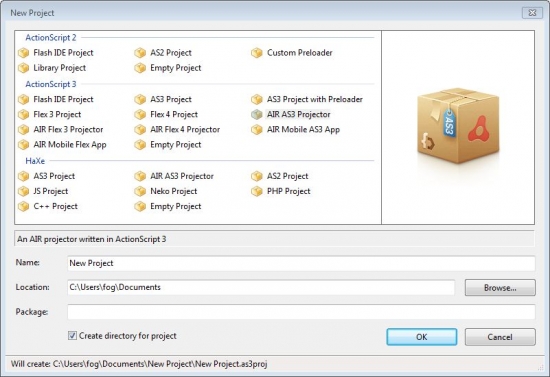
Task: Choose the AS3 Project icon under ActionScript 3
Action: pyautogui.click(x=140, y=100)
